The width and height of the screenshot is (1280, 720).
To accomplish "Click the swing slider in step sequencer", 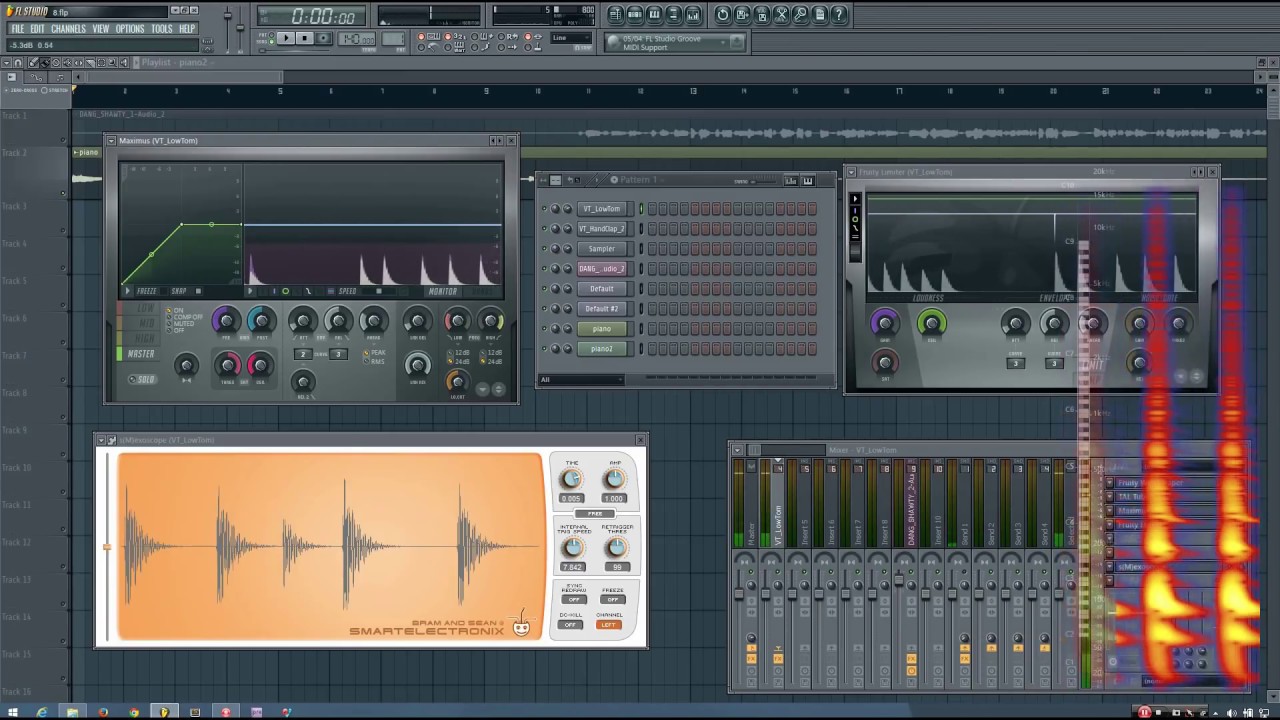I will pos(764,181).
